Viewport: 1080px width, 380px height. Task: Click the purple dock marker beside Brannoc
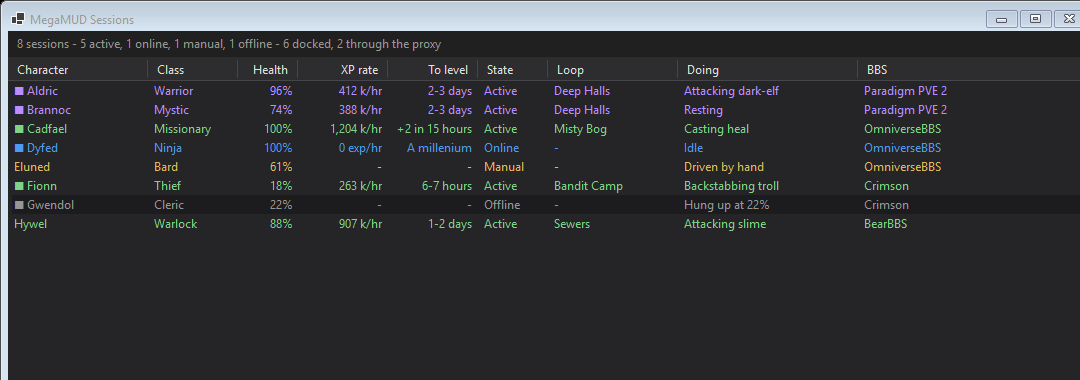(19, 110)
